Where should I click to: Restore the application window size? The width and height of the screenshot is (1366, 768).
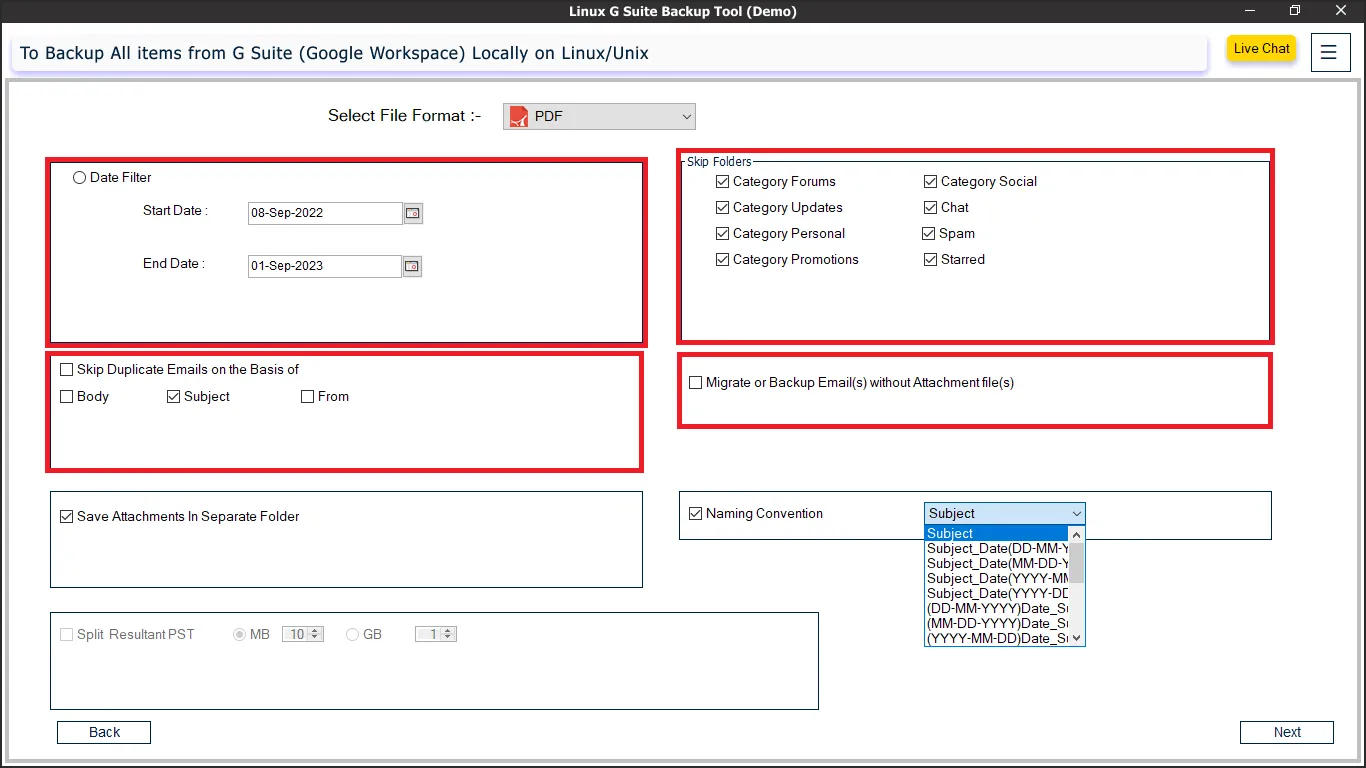click(x=1294, y=11)
